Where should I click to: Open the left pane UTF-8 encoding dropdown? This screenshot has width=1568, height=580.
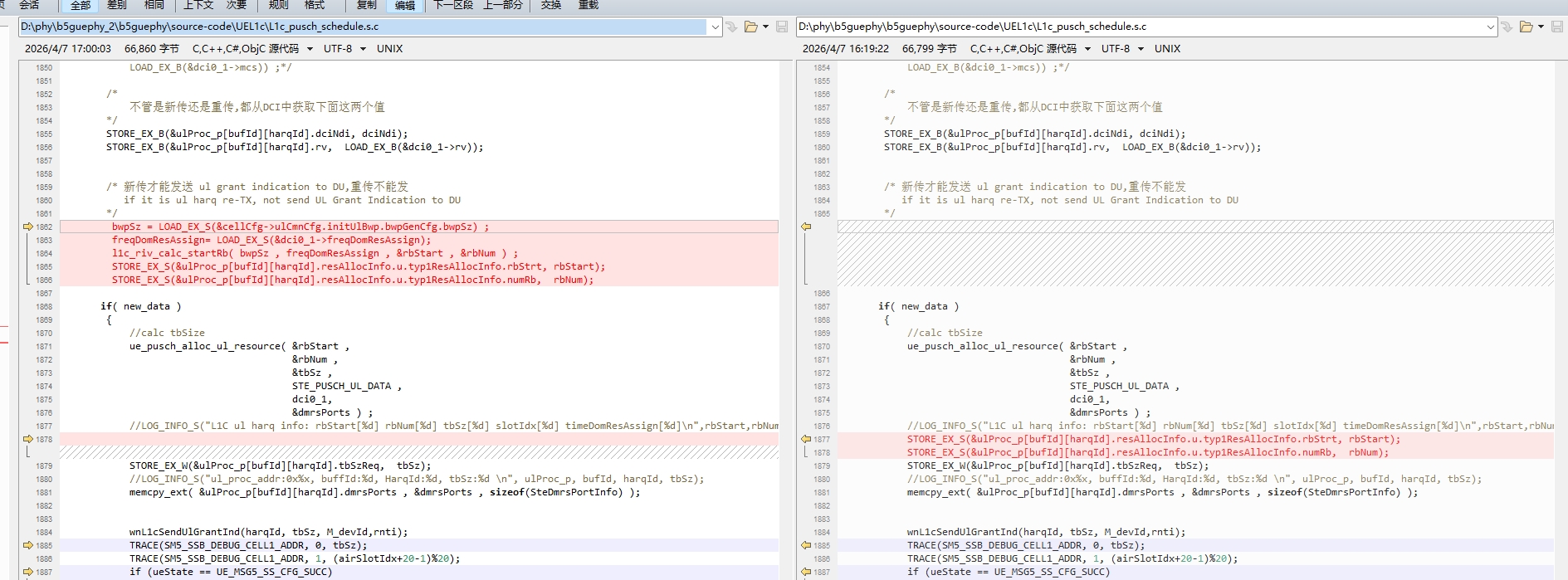pyautogui.click(x=344, y=49)
